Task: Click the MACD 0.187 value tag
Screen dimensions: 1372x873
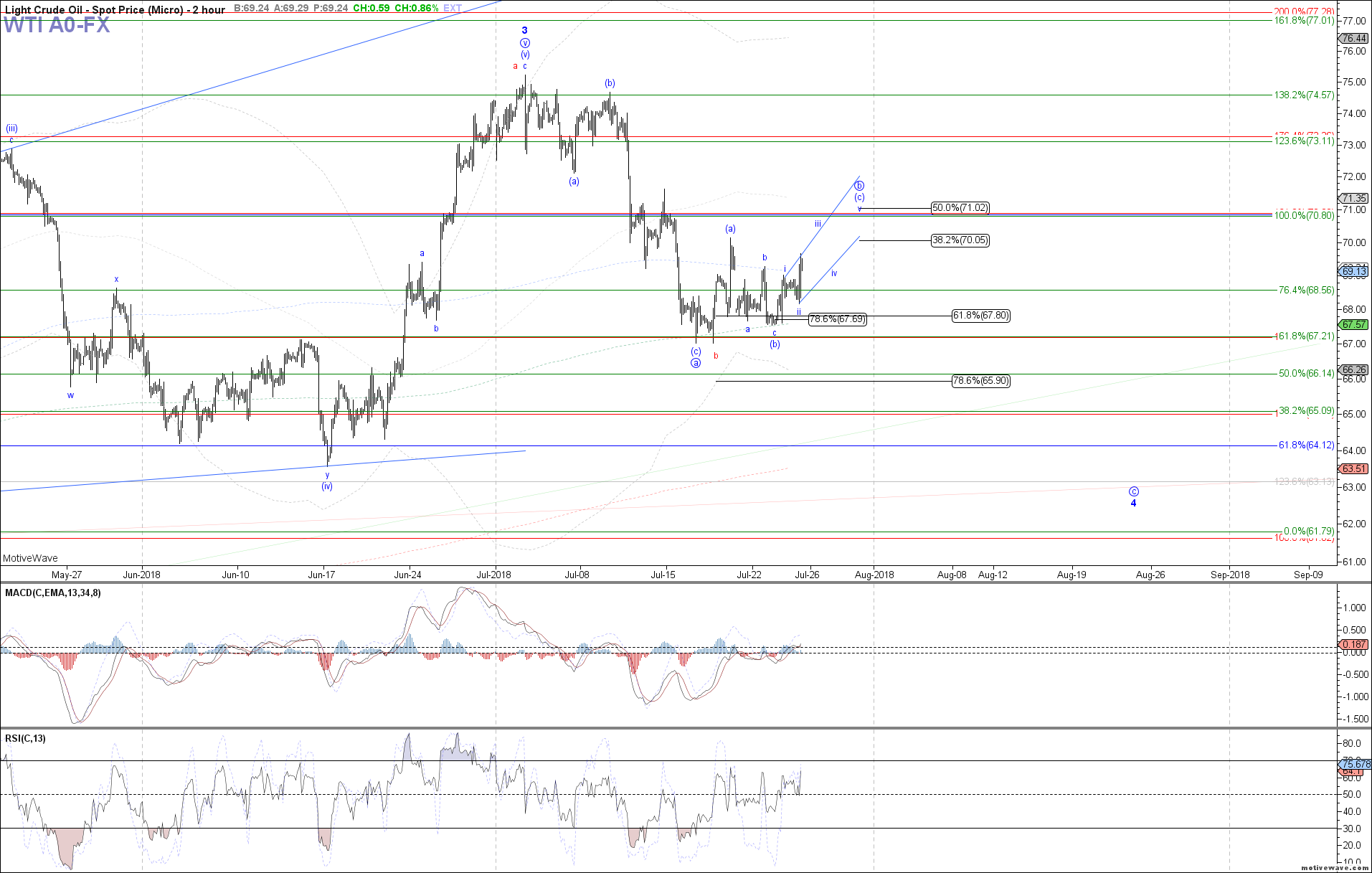Action: (1353, 644)
